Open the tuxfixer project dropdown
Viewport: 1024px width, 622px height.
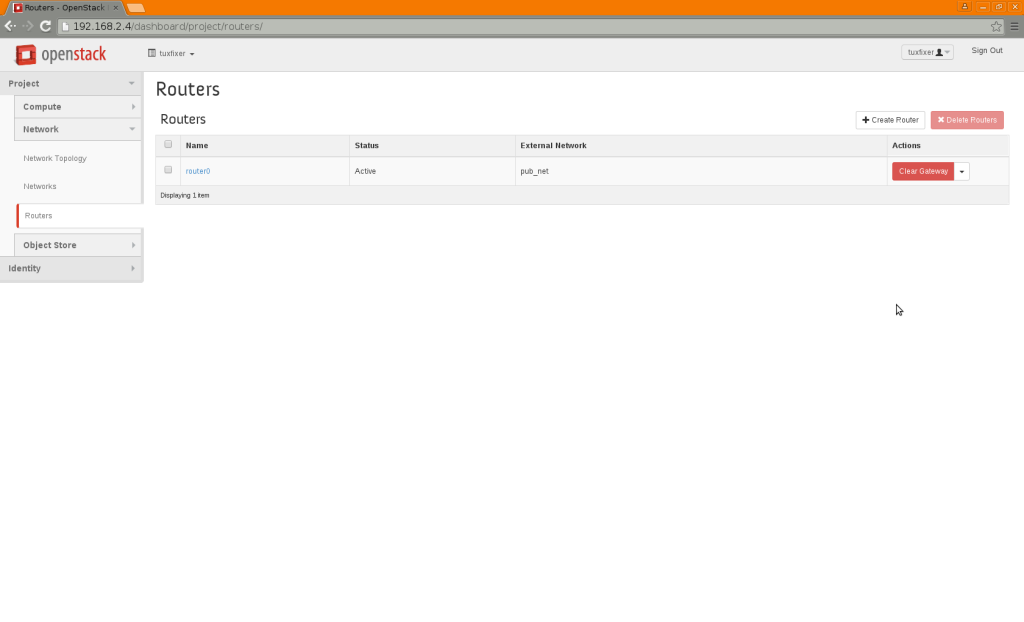point(171,53)
